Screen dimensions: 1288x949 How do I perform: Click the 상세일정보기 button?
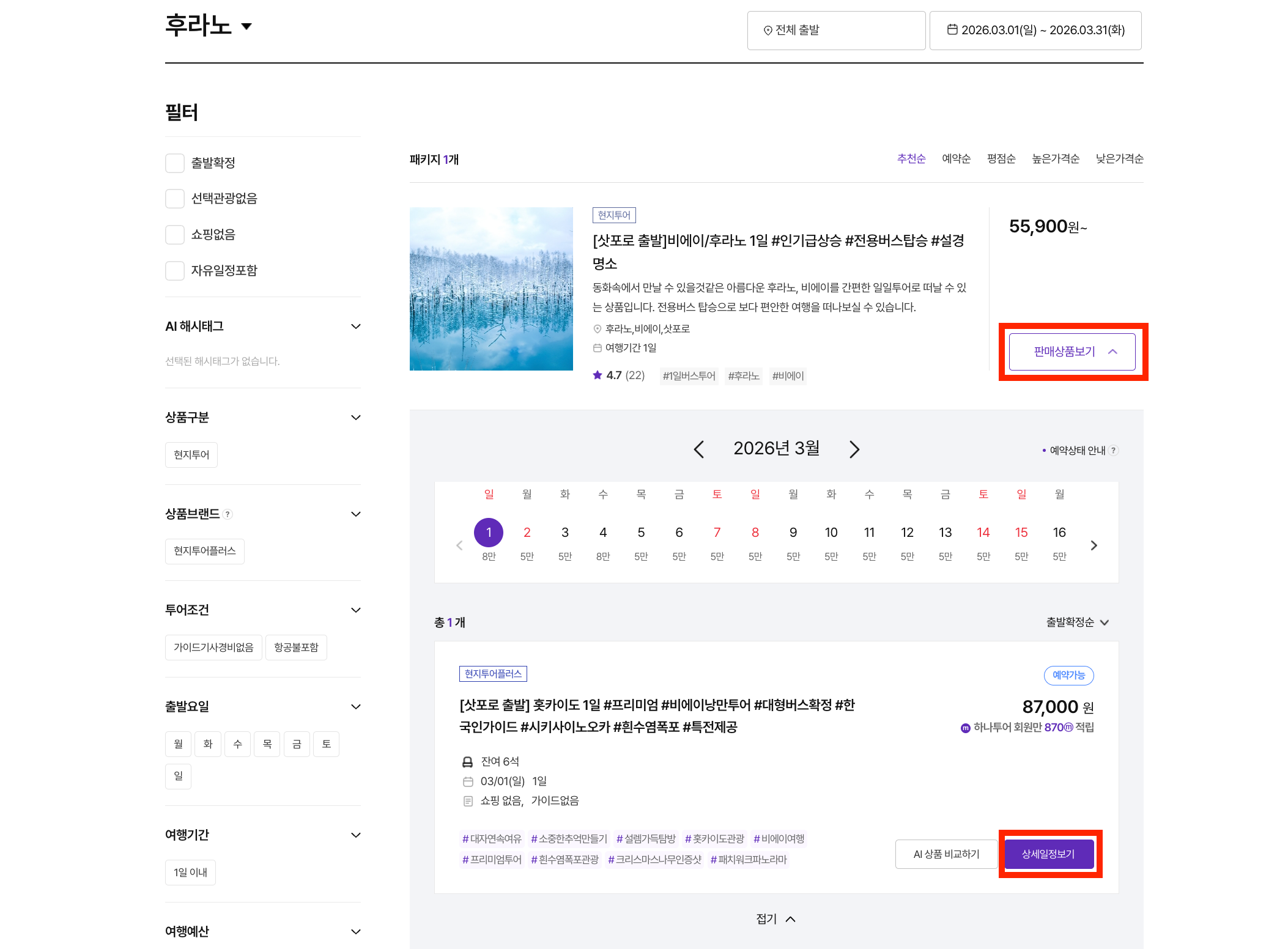point(1049,854)
